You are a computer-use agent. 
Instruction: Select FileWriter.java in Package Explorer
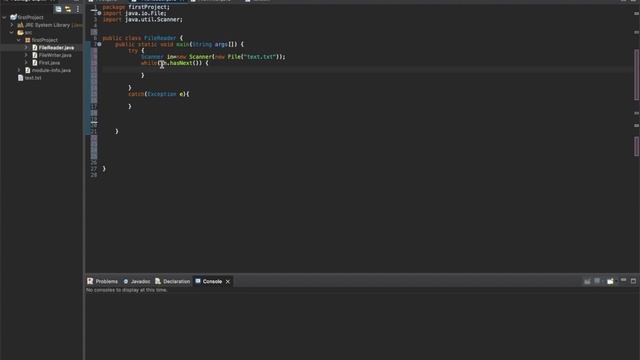55,55
